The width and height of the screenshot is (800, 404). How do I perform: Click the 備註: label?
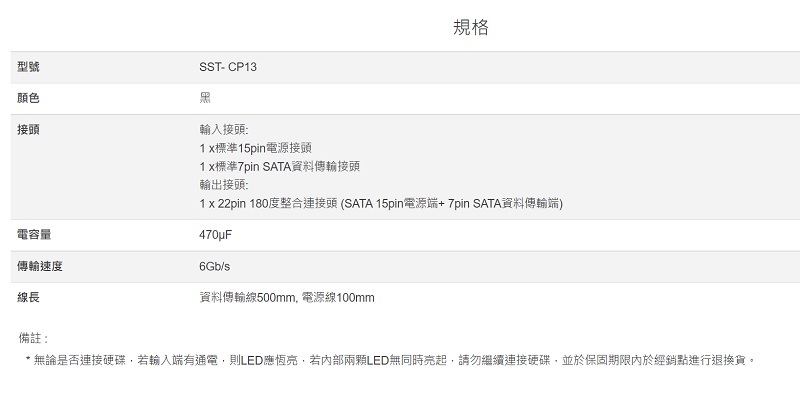pos(33,338)
